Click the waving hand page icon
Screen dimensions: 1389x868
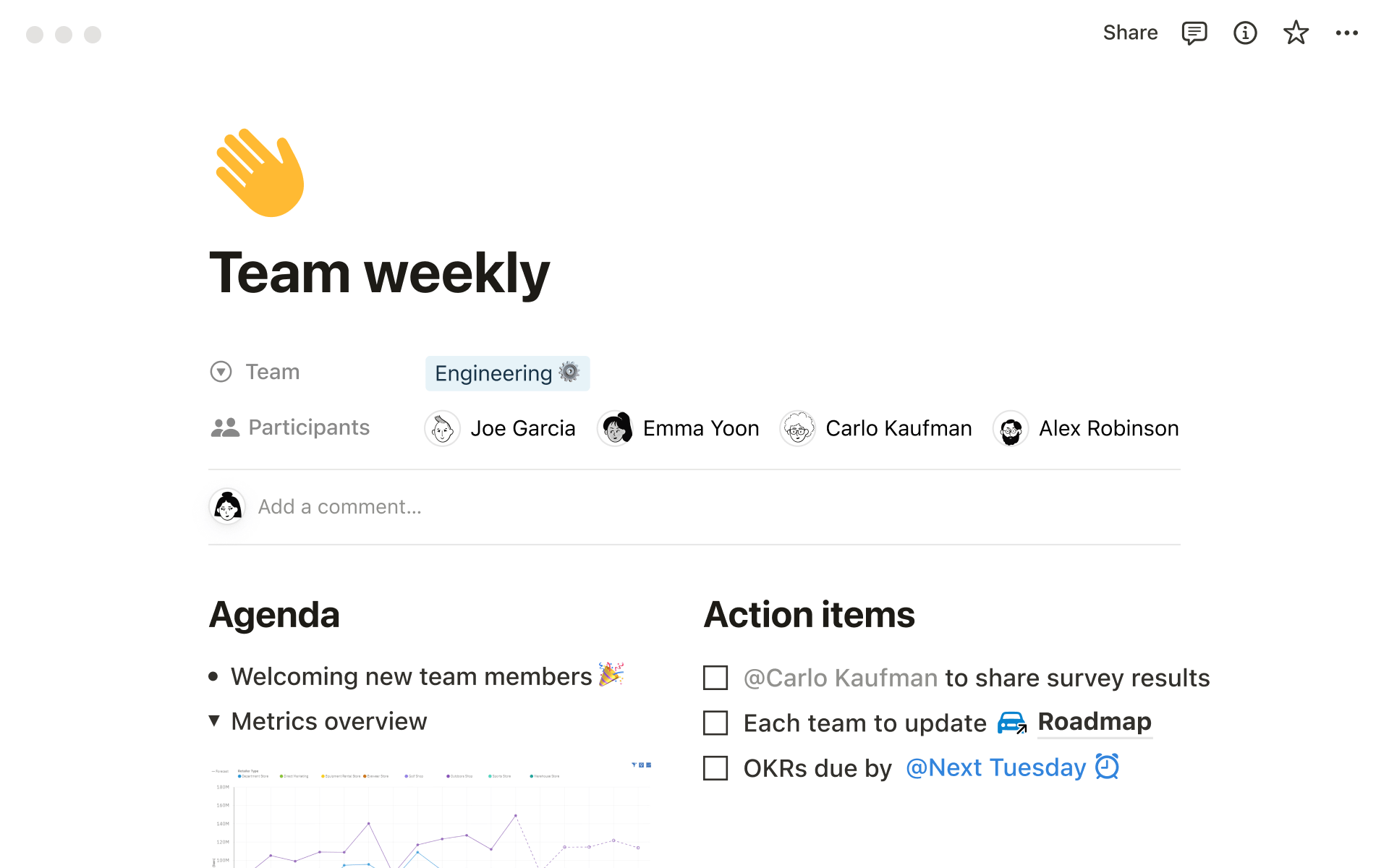click(260, 173)
